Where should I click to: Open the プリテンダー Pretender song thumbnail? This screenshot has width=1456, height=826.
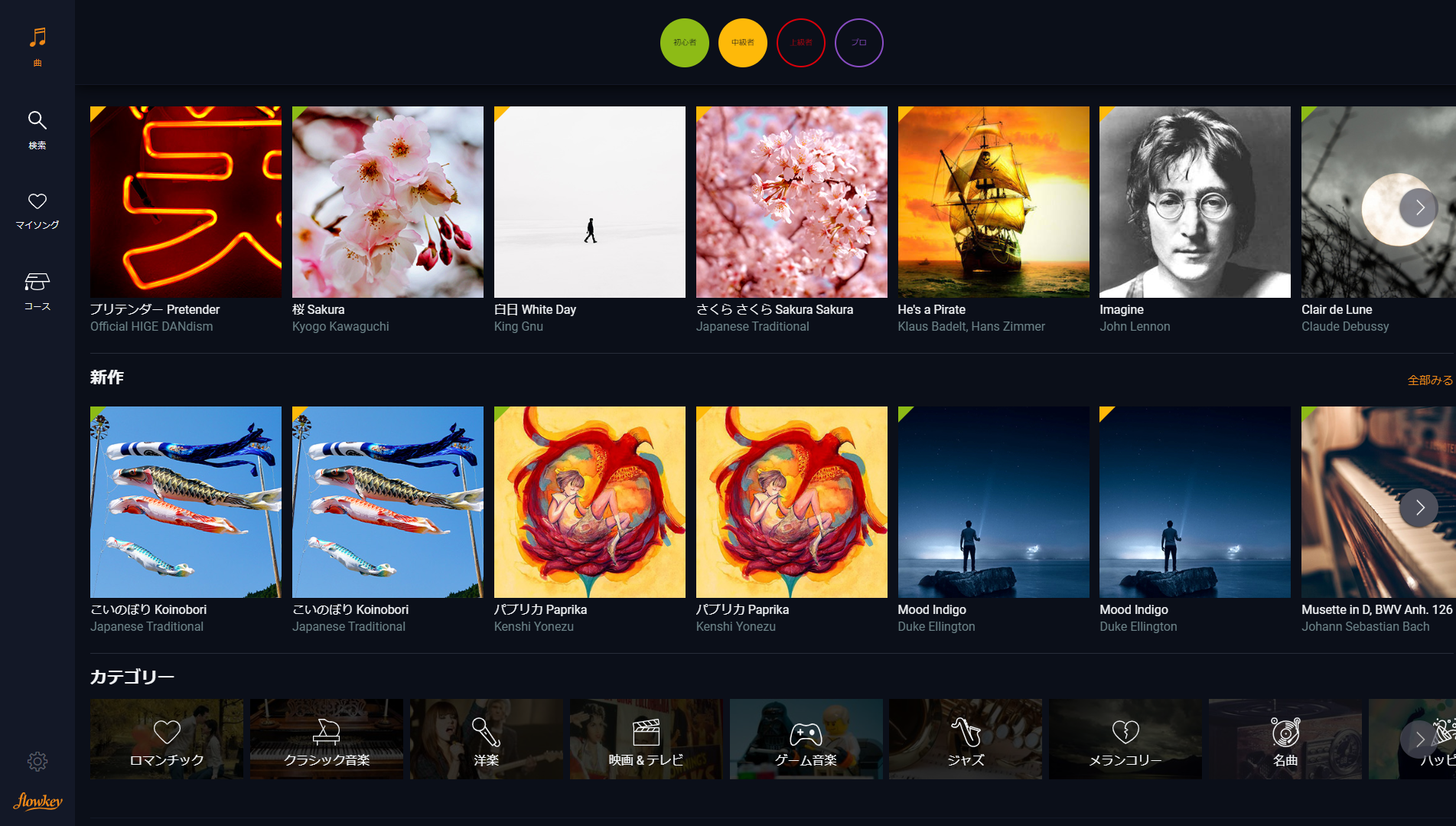tap(186, 202)
